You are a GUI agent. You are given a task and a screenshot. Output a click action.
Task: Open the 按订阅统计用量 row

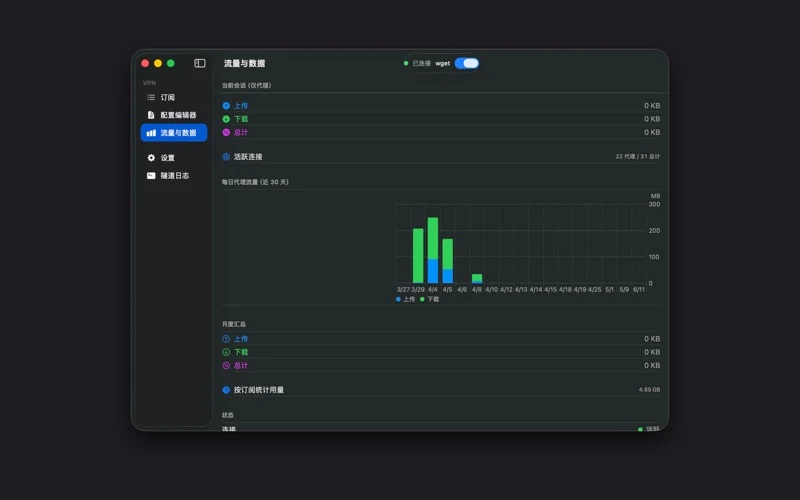[x=441, y=390]
